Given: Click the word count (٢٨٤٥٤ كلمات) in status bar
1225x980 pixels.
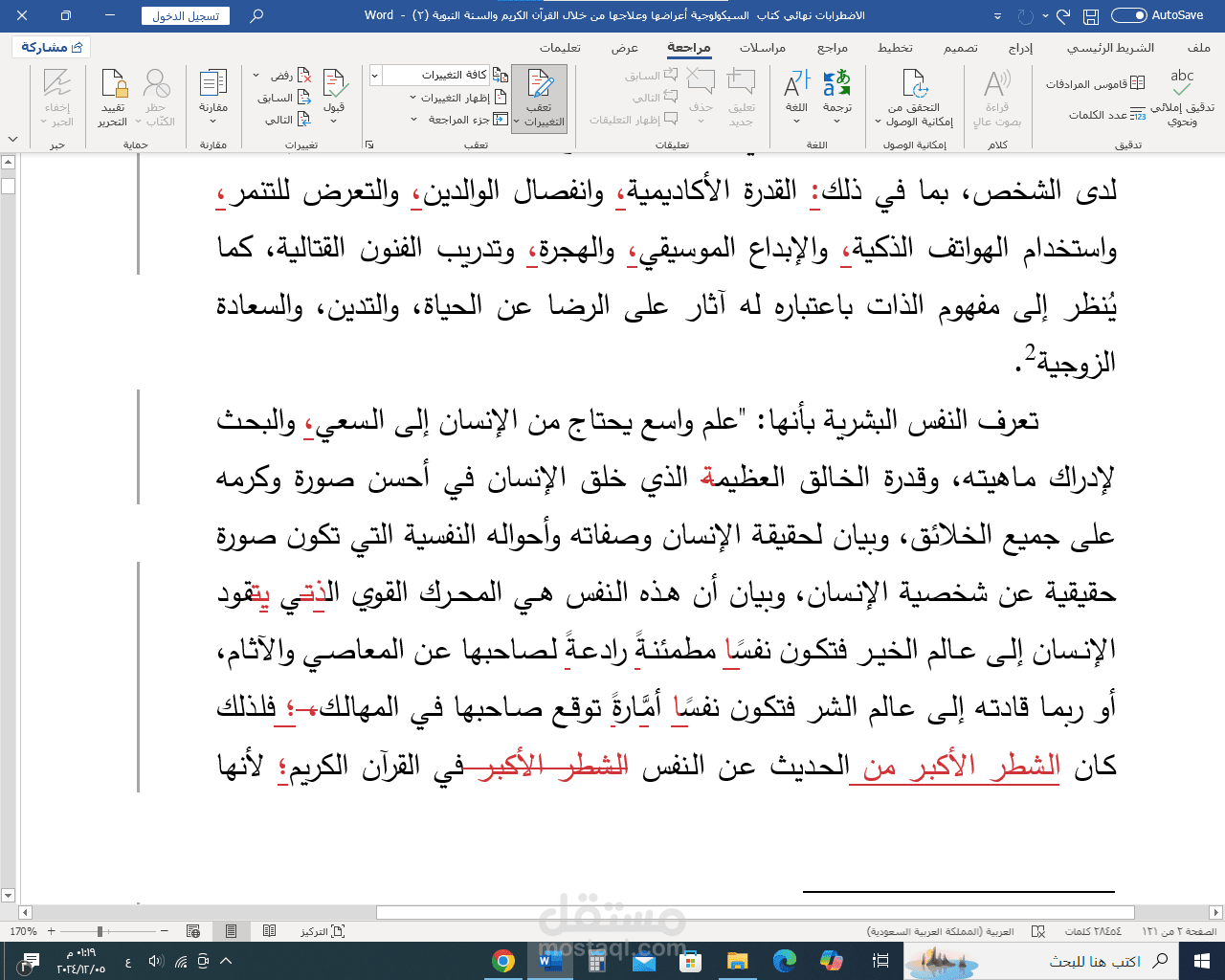Looking at the screenshot, I should click(x=1093, y=930).
